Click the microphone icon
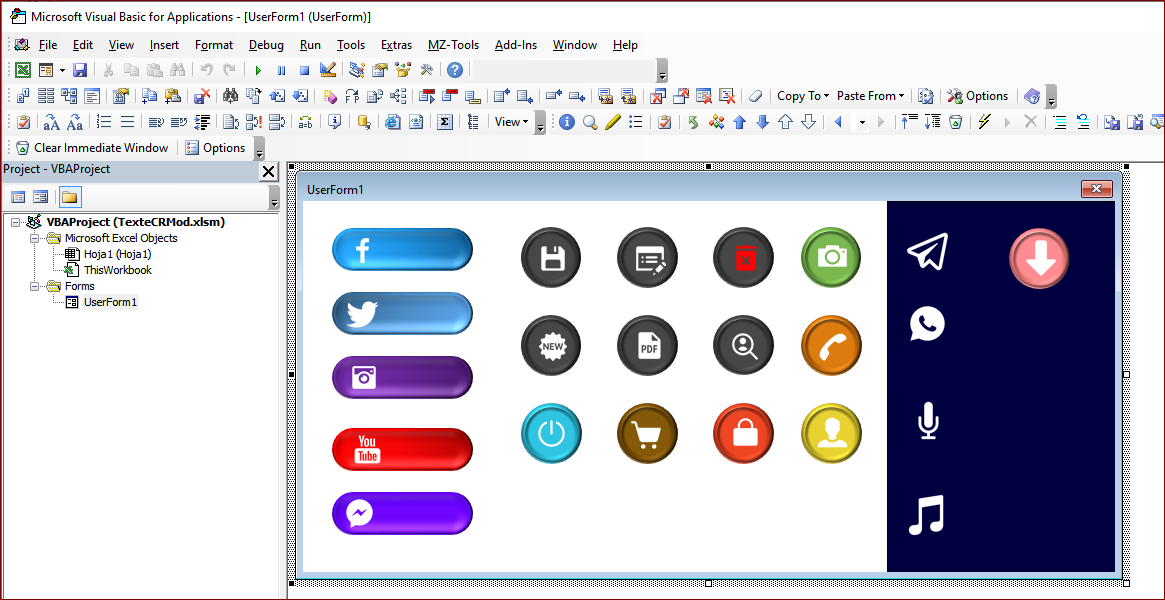This screenshot has height=600, width=1165. [x=927, y=420]
